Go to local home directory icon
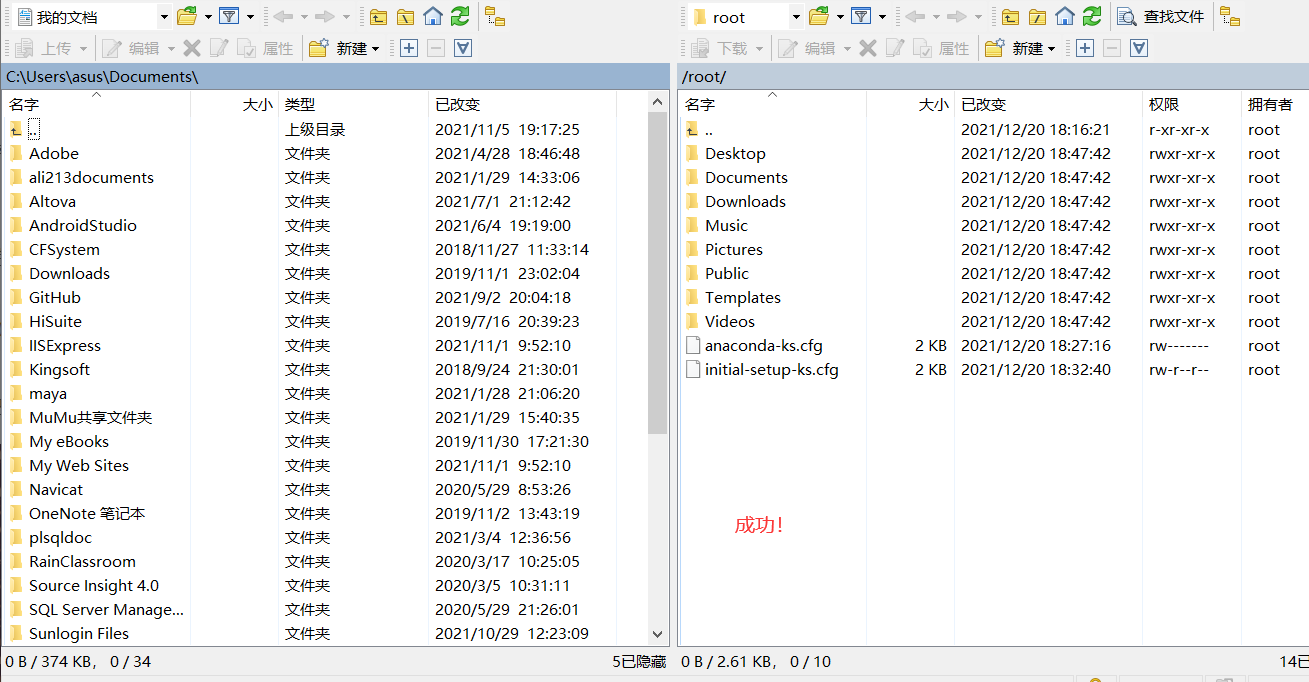Image resolution: width=1309 pixels, height=682 pixels. pyautogui.click(x=432, y=16)
